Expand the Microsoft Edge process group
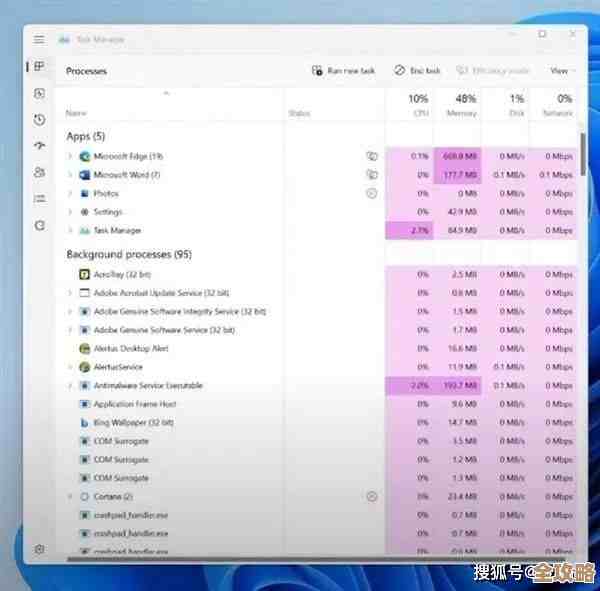 [70, 156]
